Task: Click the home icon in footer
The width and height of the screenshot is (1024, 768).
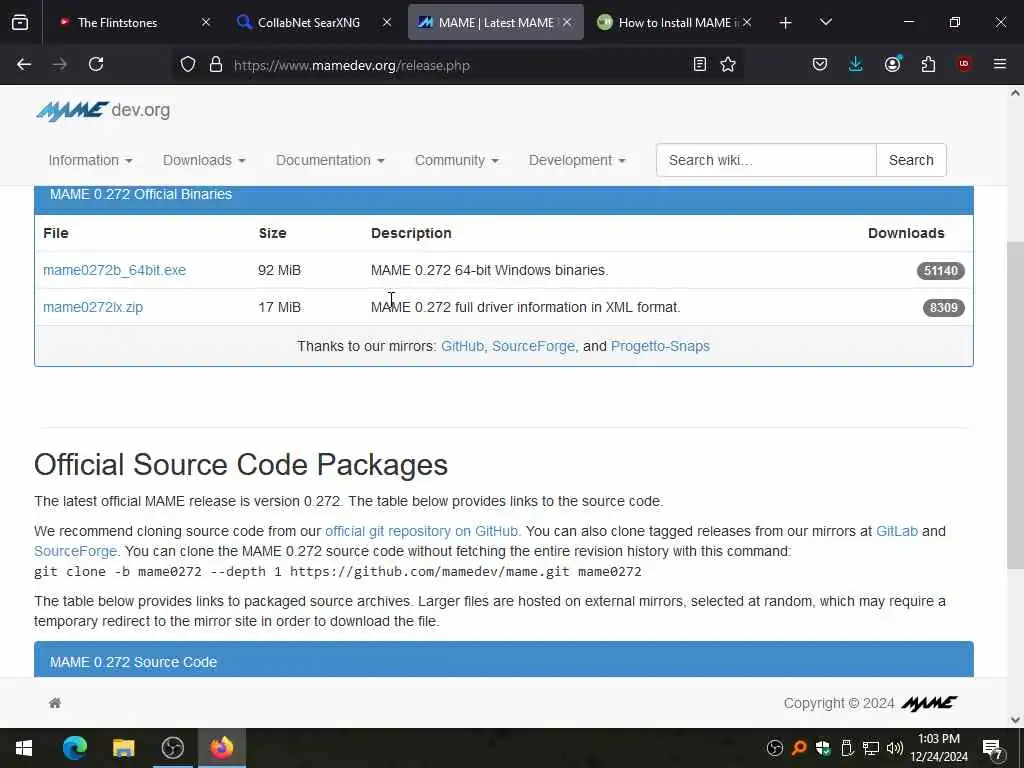Action: 55,703
